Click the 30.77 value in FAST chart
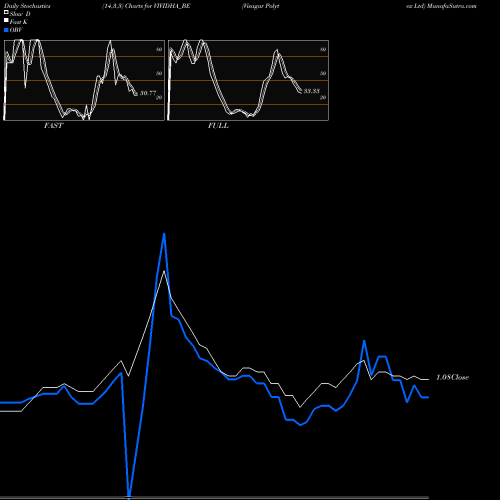Image resolution: width=500 pixels, height=500 pixels. point(148,93)
